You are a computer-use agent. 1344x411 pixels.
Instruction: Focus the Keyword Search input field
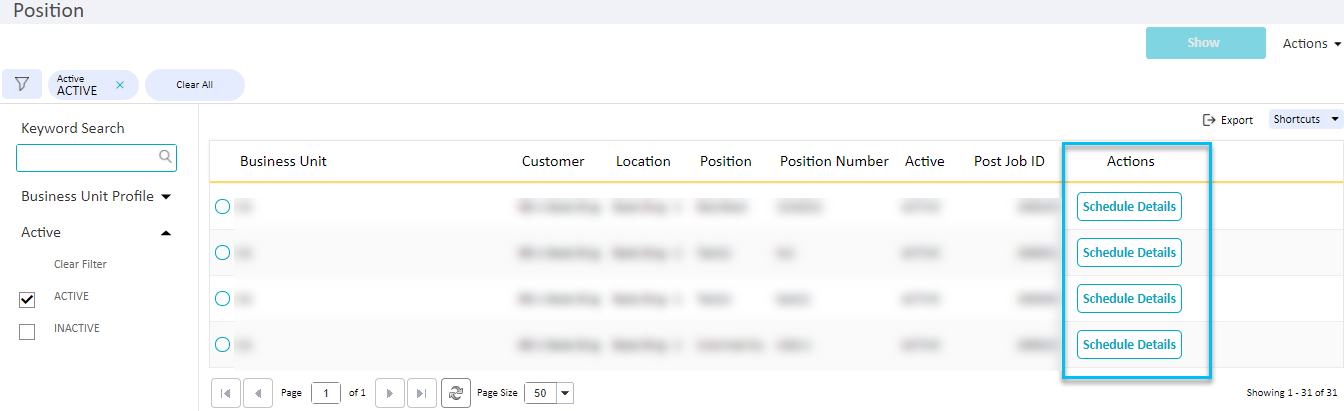[96, 157]
